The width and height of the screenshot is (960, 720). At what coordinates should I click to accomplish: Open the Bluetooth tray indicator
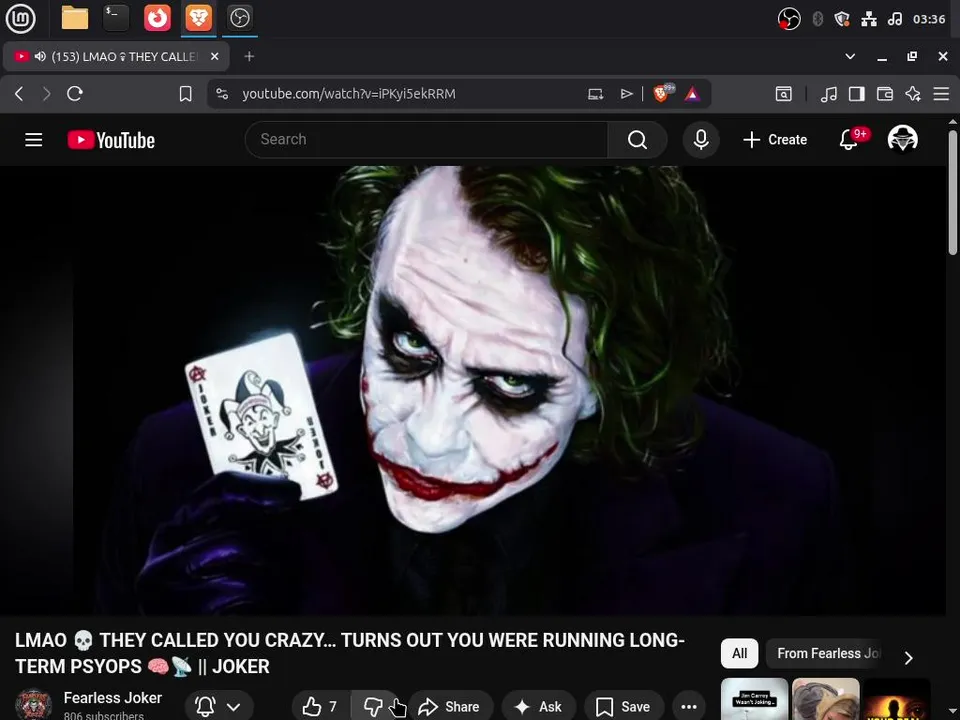click(817, 19)
